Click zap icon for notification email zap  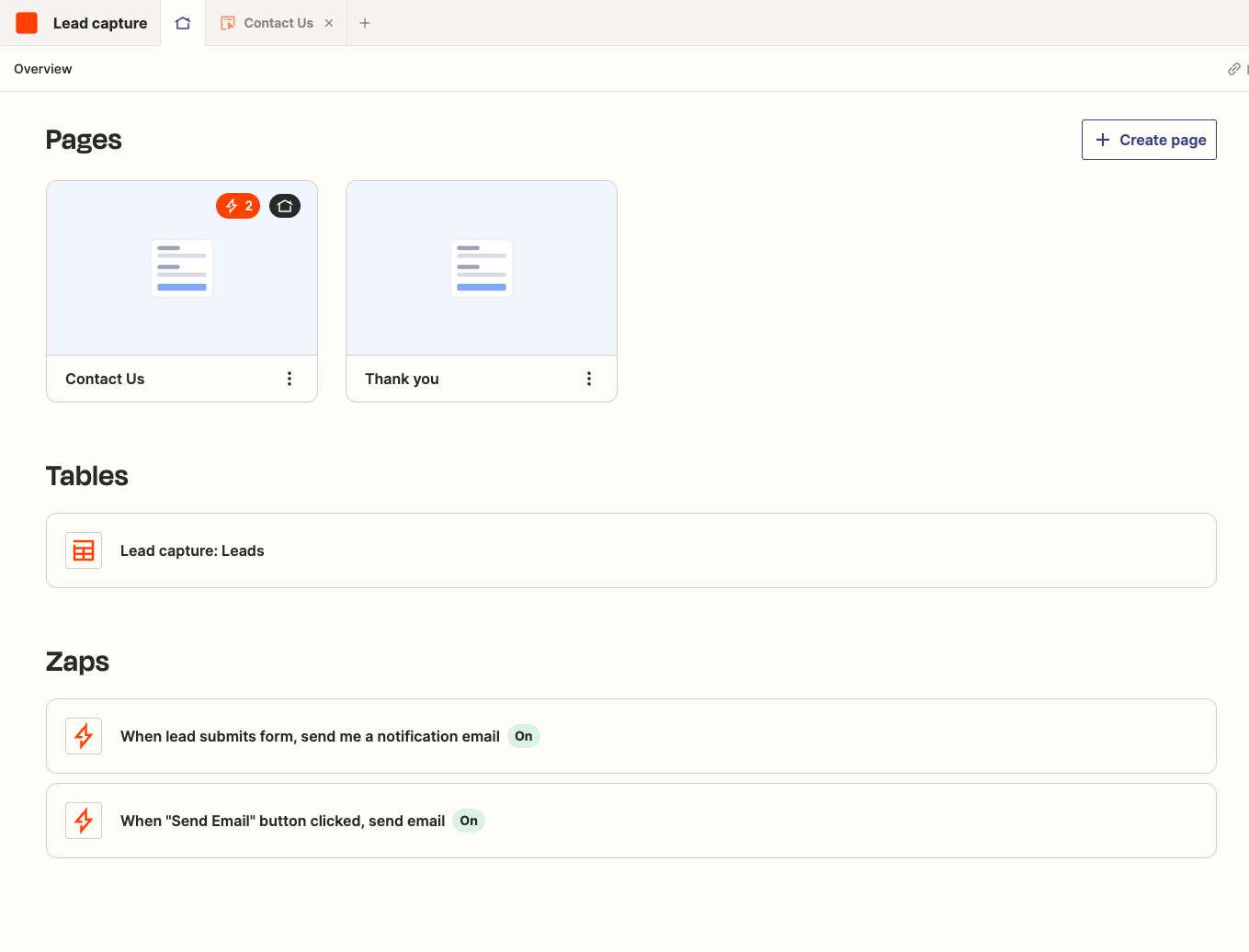[x=84, y=736]
